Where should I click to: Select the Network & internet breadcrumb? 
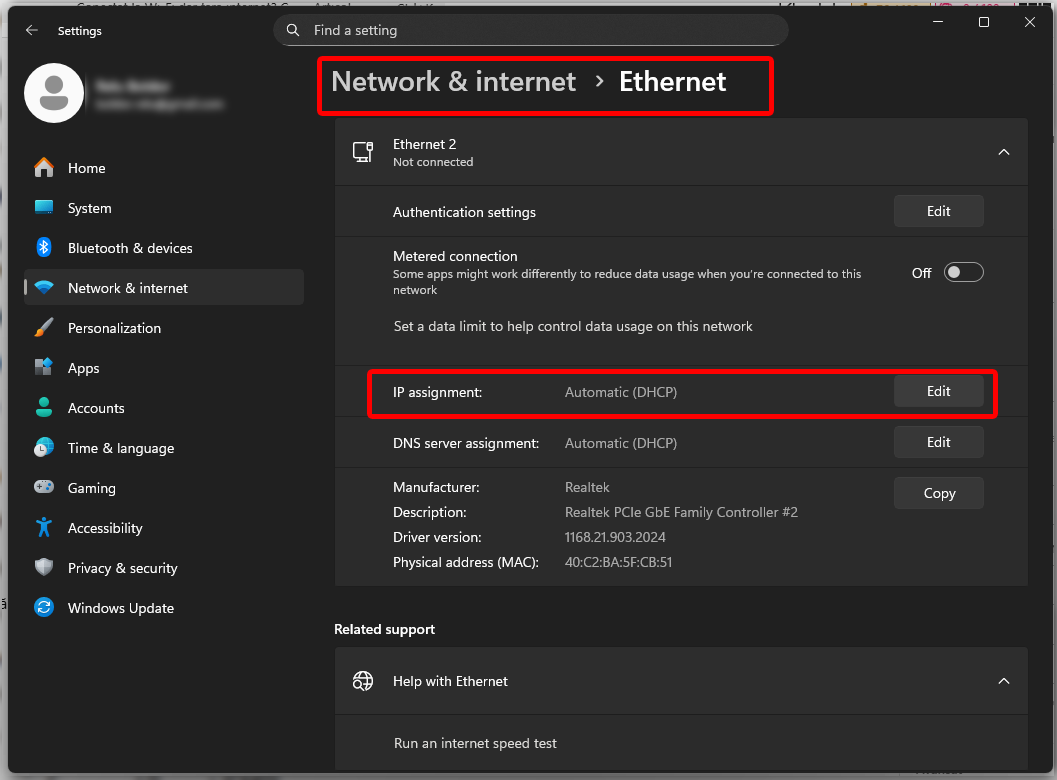452,82
